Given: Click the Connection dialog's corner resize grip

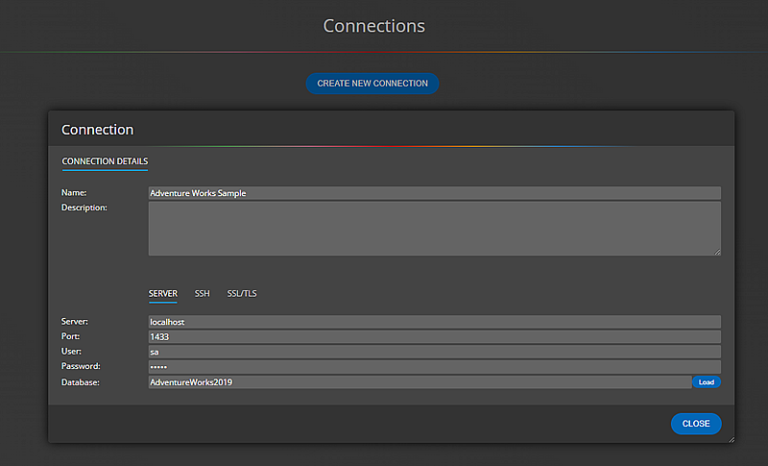Looking at the screenshot, I should click(x=731, y=439).
